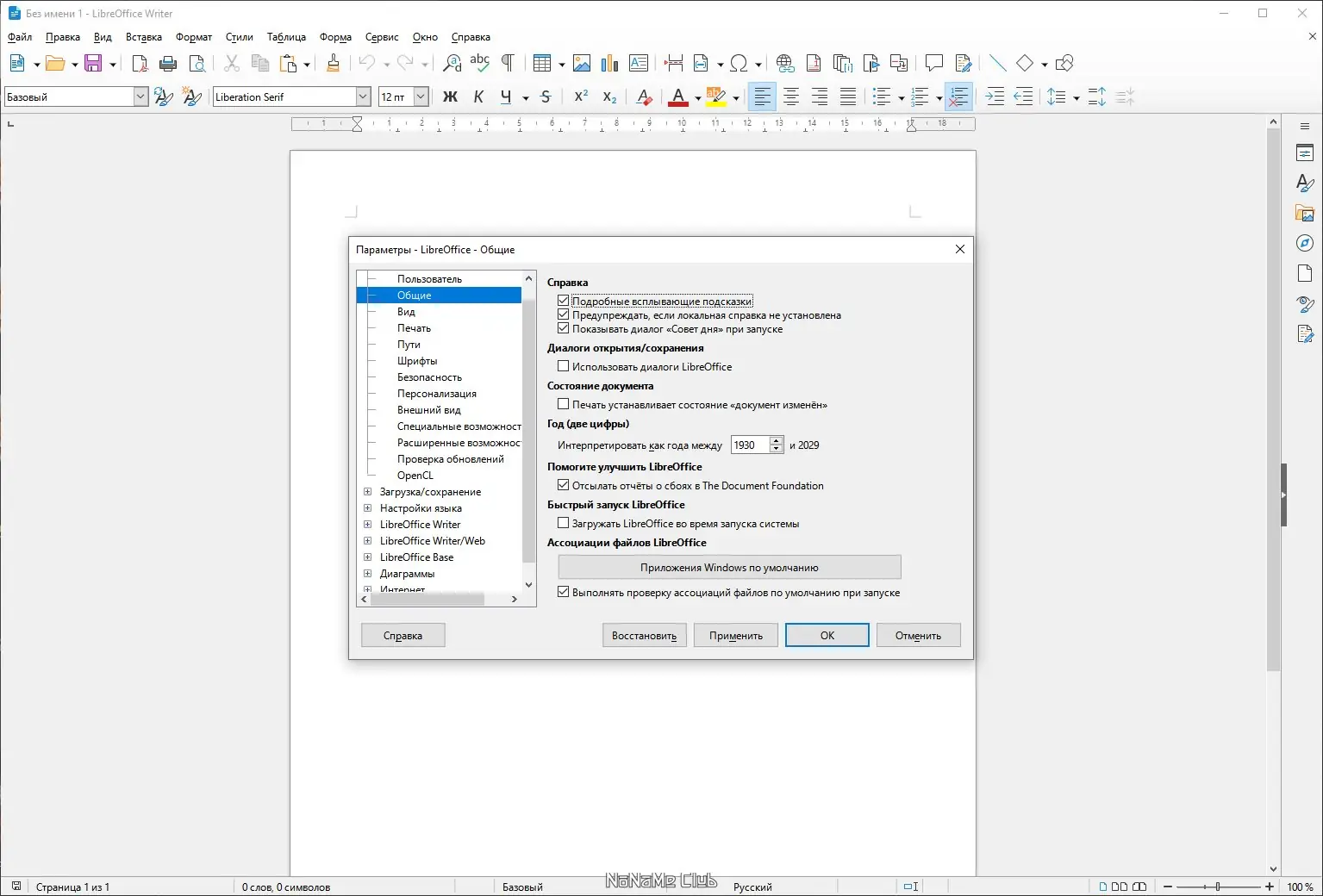Toggle formatting marks pilcrow icon
Screen dimensions: 1323x896
509,63
